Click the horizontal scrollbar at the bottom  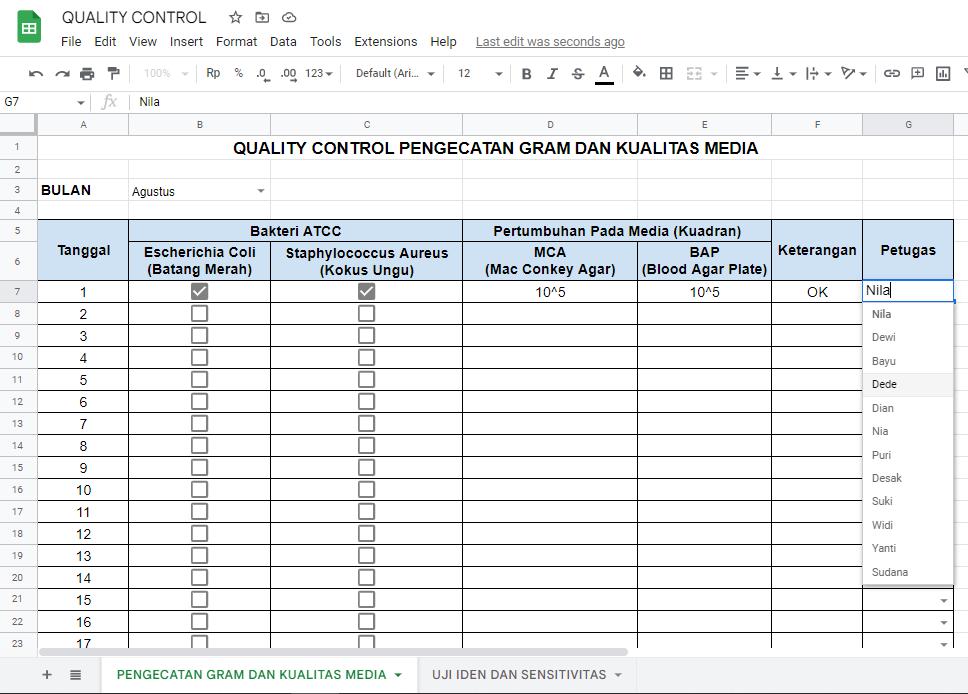click(333, 652)
